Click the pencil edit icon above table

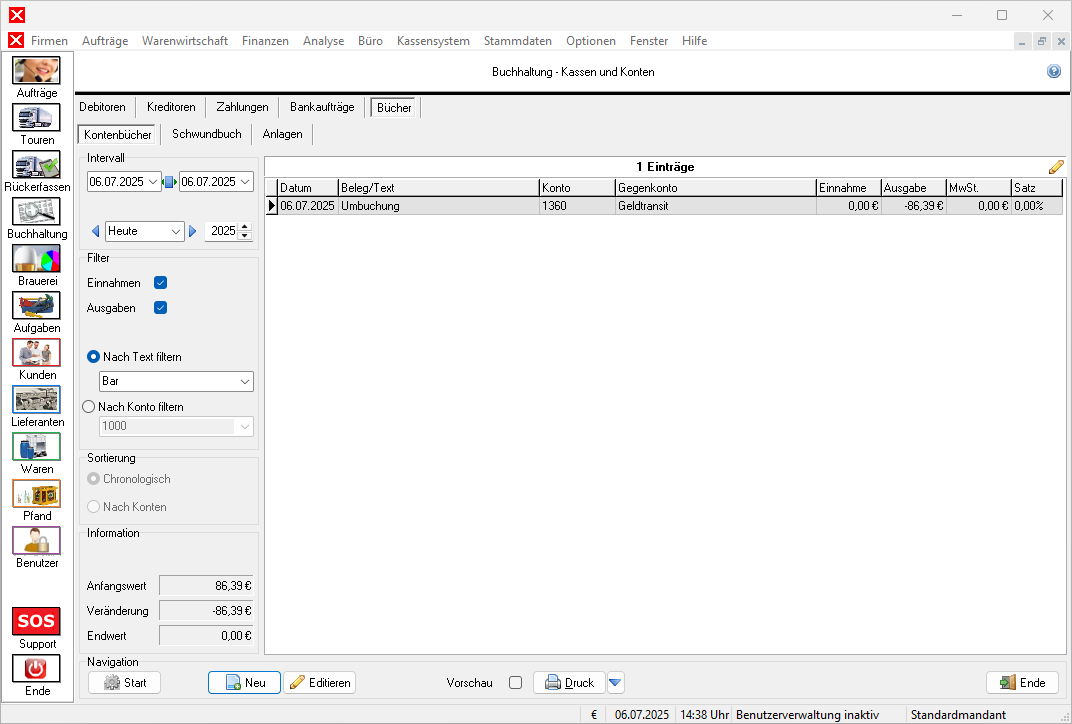tap(1056, 167)
